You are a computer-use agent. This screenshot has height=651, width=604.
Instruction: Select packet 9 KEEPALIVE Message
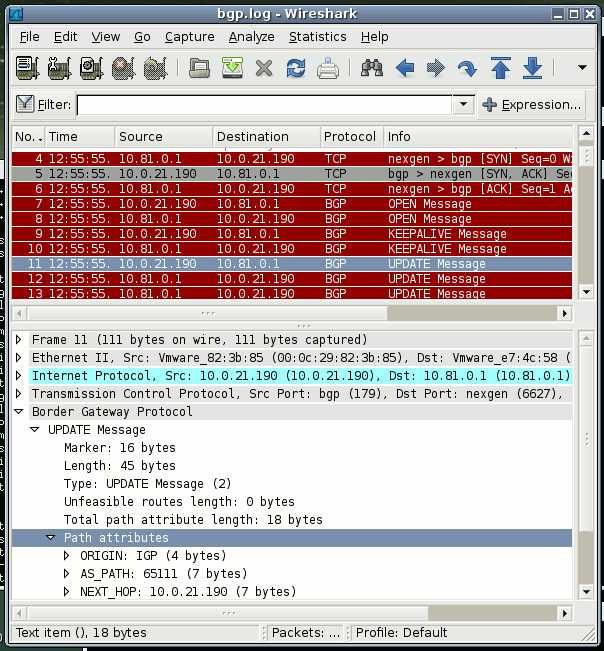(x=292, y=233)
